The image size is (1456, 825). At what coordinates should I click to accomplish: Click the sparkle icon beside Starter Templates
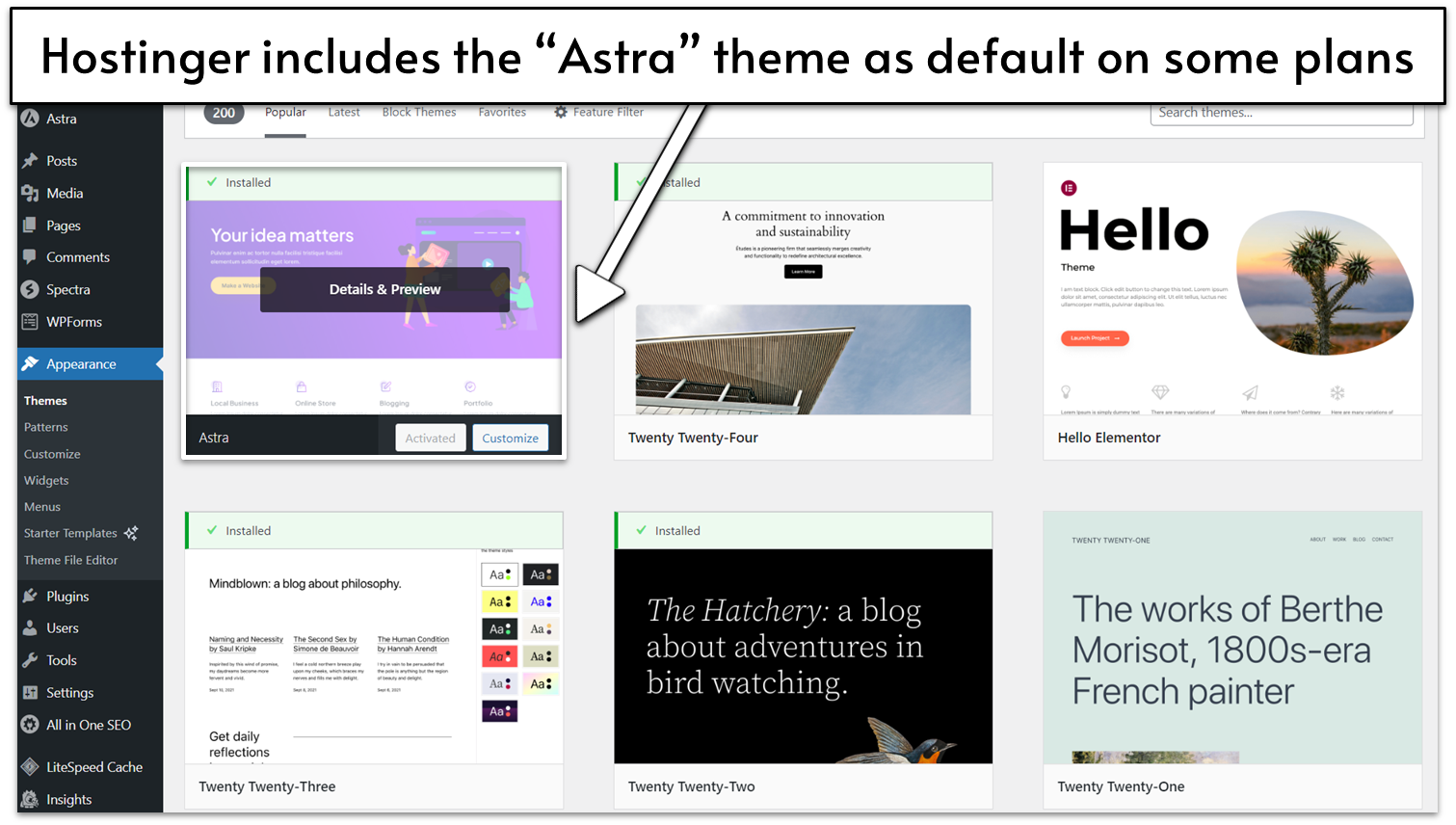(131, 533)
